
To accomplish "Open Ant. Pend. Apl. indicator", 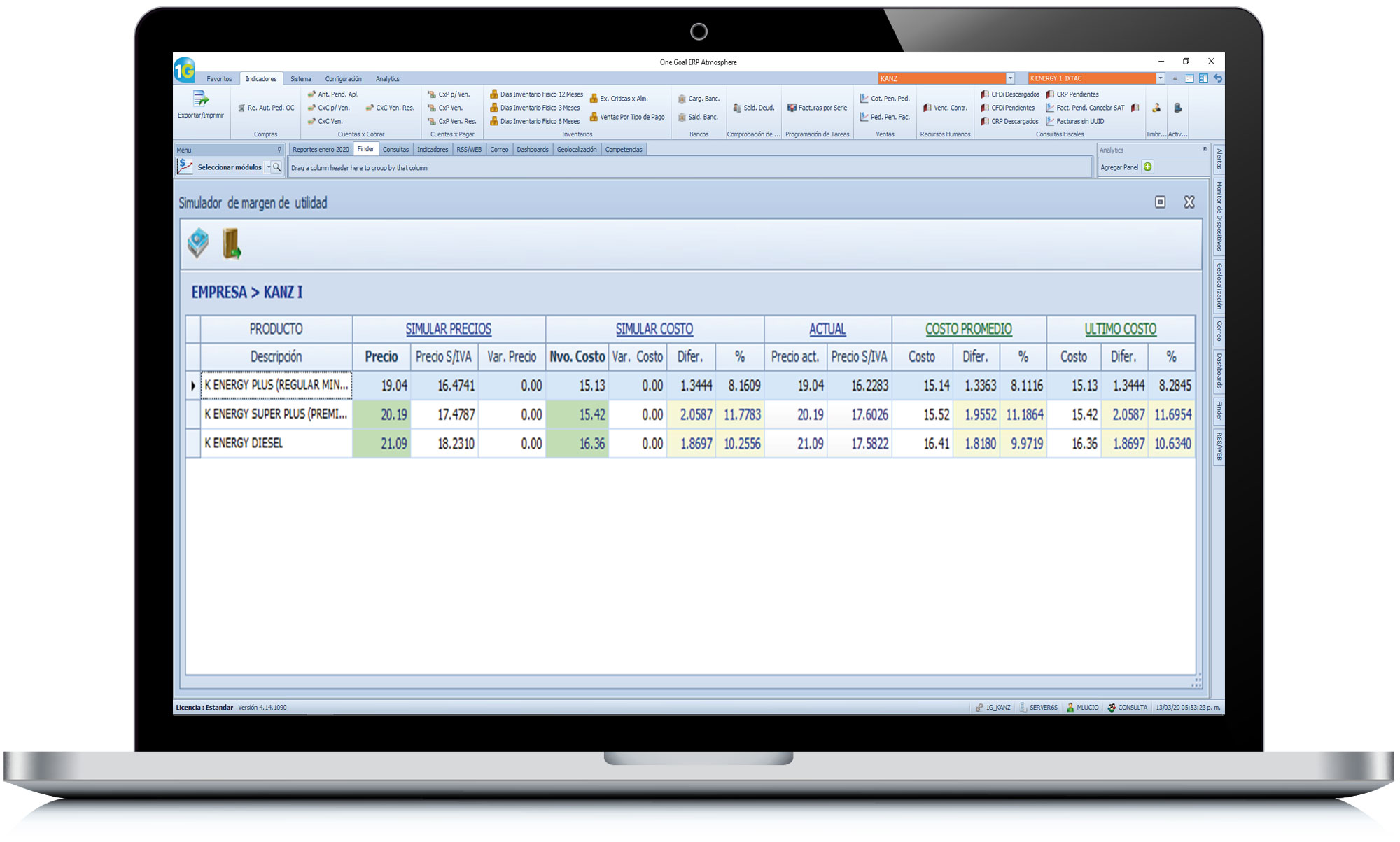I will [x=333, y=94].
